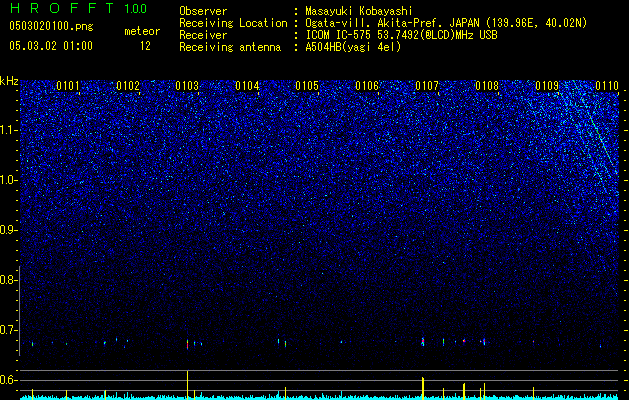The height and width of the screenshot is (400, 629).
Task: Click the 0108 time marker
Action: tap(487, 86)
